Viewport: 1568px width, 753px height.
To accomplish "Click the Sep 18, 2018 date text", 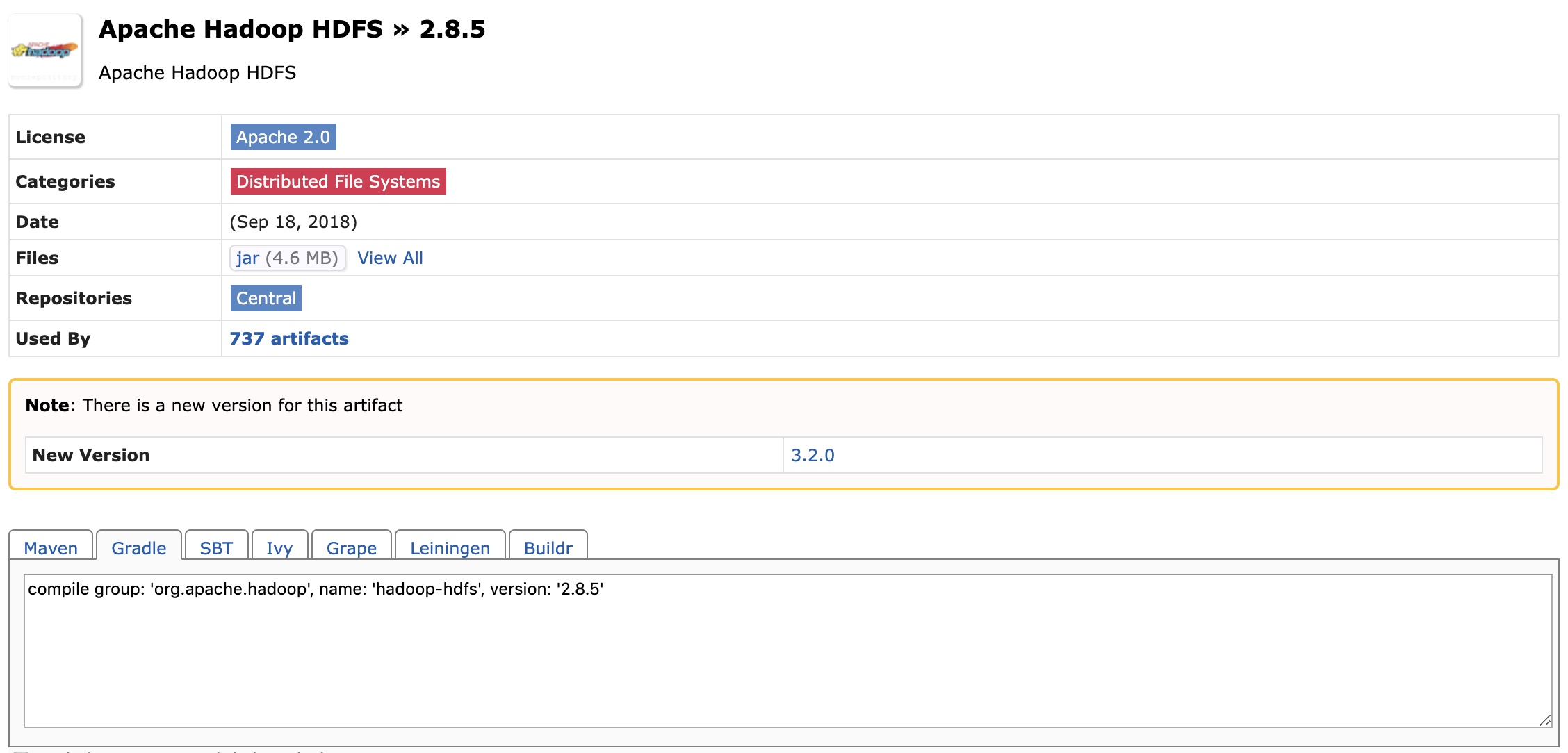I will 293,222.
